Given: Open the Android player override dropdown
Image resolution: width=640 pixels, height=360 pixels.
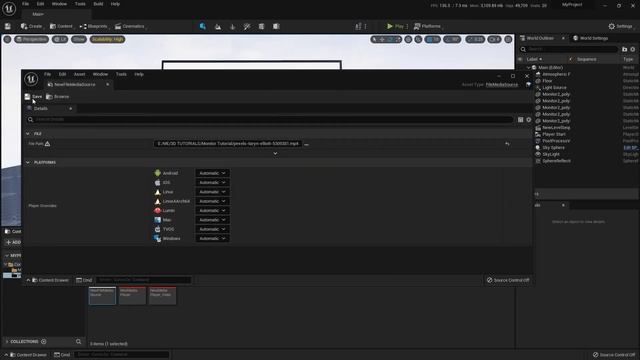Looking at the screenshot, I should tap(212, 173).
